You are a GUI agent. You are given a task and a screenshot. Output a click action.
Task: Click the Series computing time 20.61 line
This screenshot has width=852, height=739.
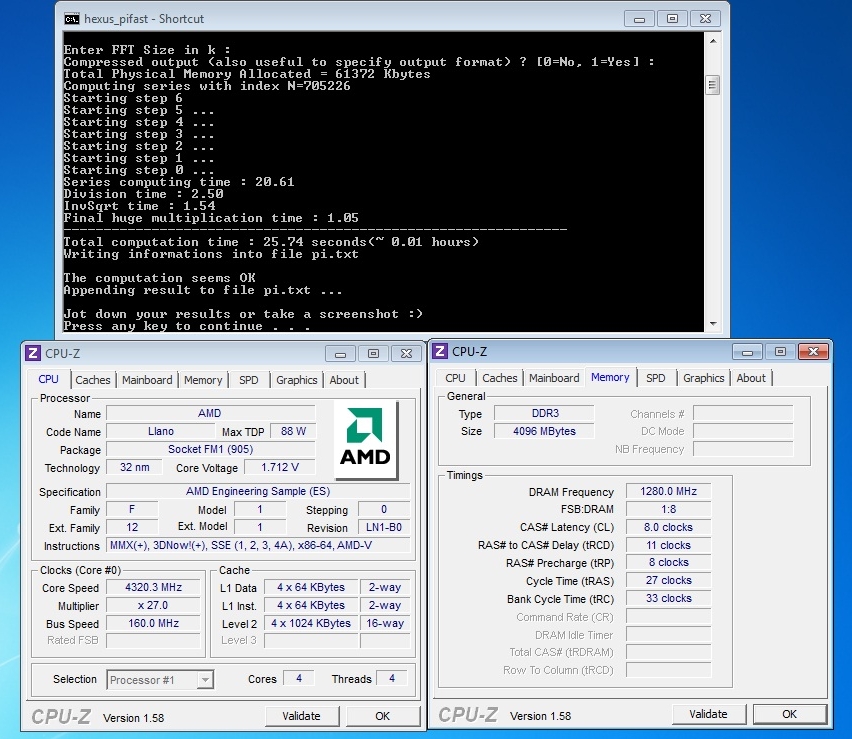click(179, 182)
